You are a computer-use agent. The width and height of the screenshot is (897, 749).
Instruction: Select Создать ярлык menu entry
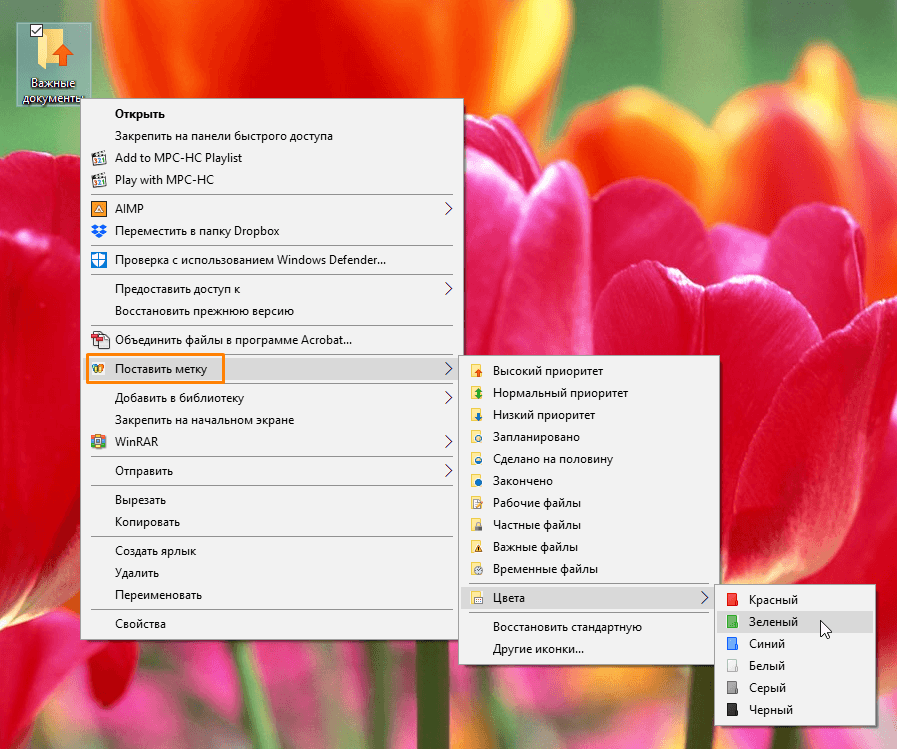155,551
